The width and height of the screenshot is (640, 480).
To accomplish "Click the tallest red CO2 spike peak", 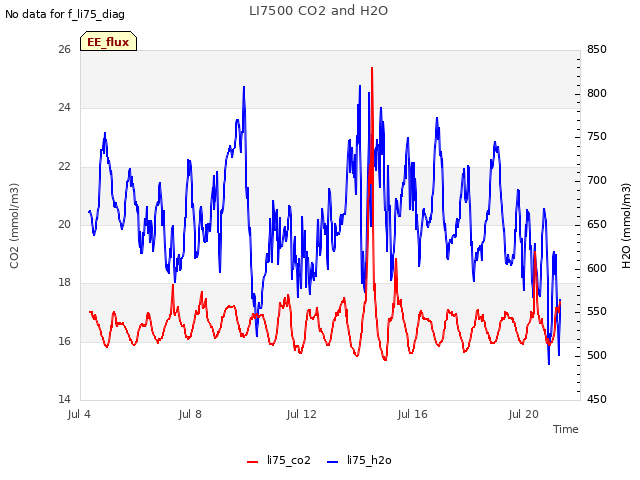I will coord(372,69).
